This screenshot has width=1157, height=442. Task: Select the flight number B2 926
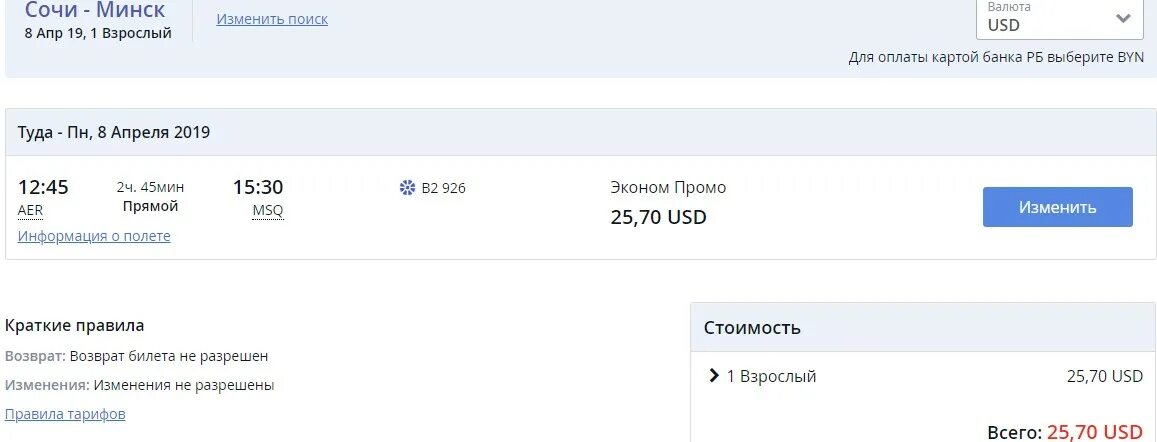[x=443, y=188]
